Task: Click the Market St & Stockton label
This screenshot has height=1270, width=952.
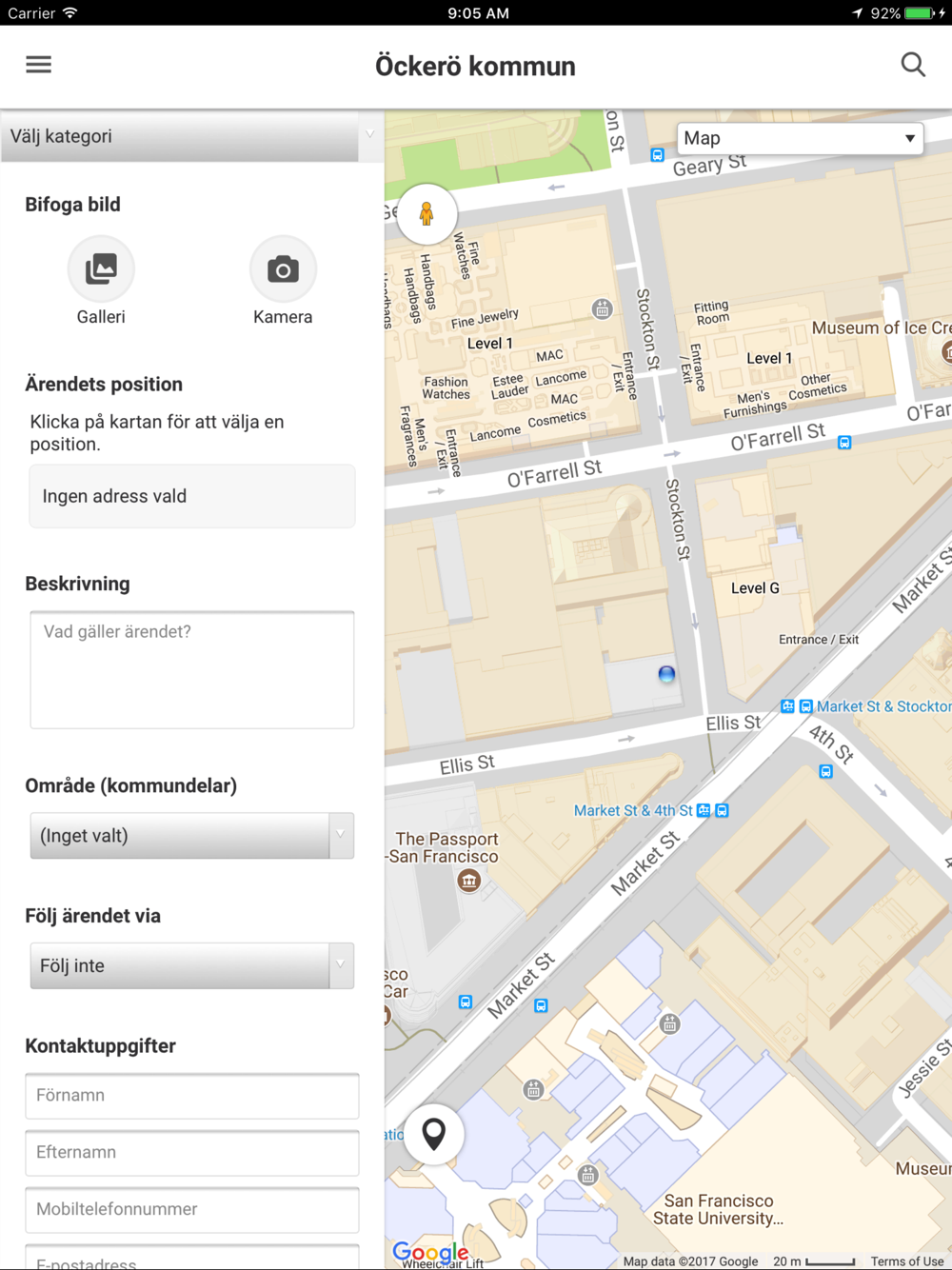Action: pyautogui.click(x=883, y=706)
